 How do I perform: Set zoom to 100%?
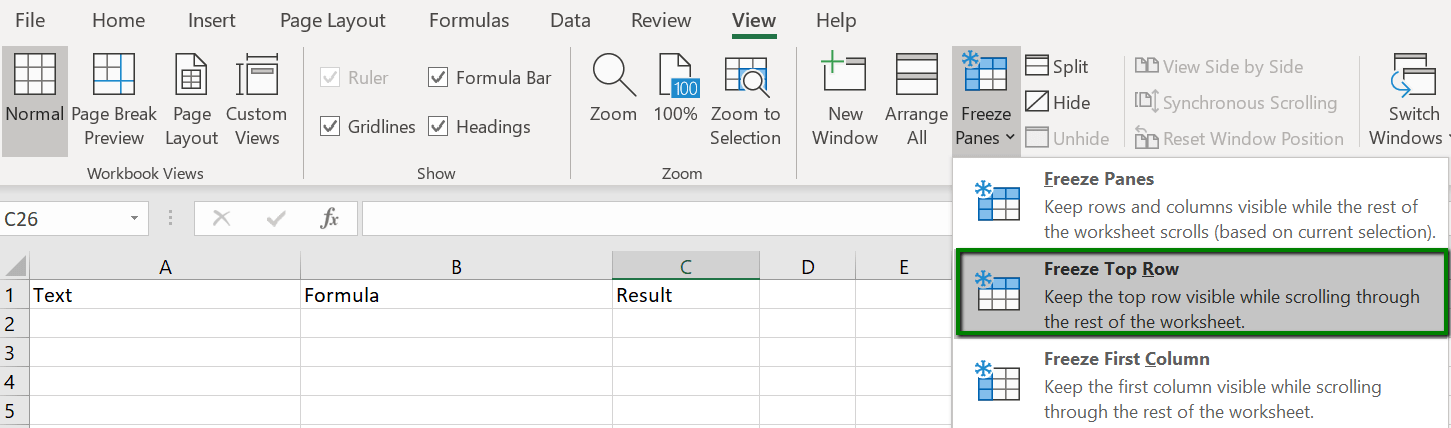[x=676, y=100]
